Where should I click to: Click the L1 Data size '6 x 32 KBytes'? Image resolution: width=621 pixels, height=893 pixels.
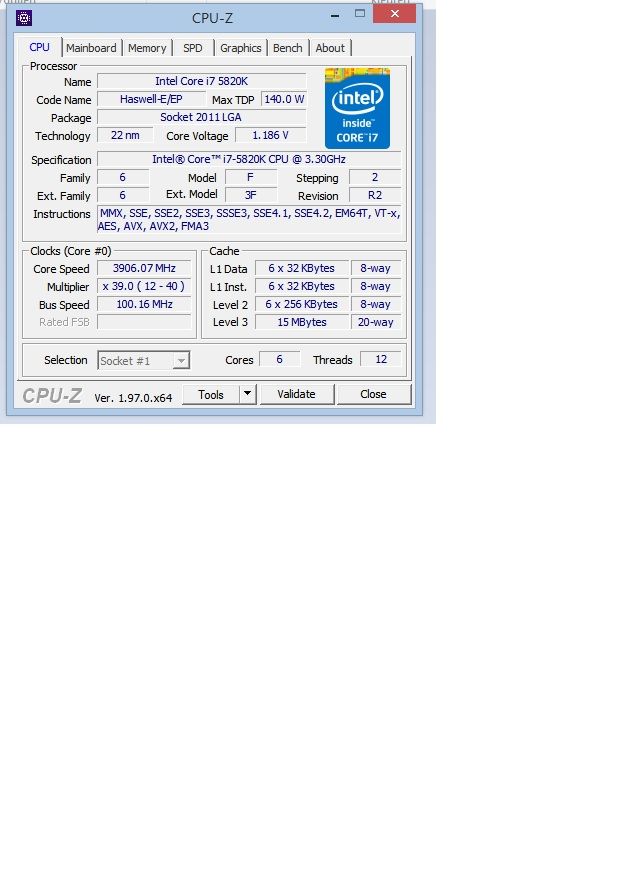click(x=301, y=268)
